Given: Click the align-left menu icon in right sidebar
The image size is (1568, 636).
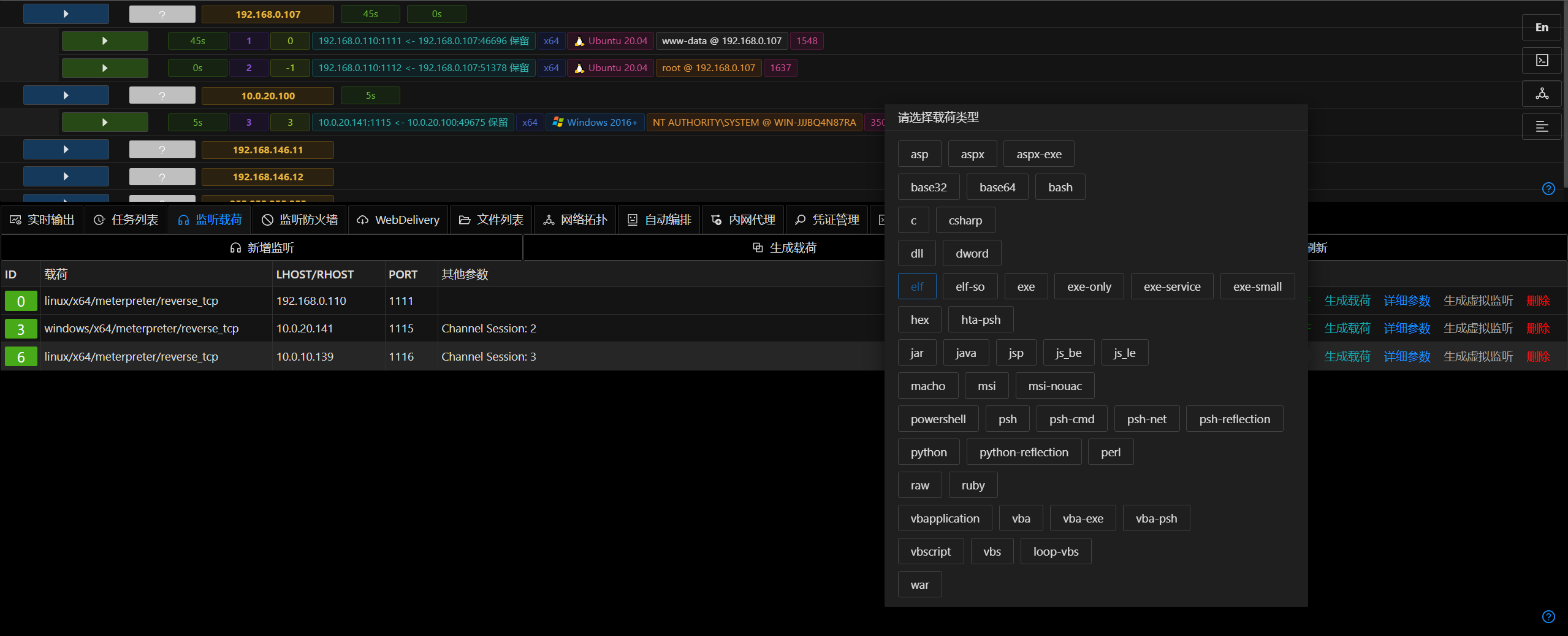Looking at the screenshot, I should (1542, 126).
